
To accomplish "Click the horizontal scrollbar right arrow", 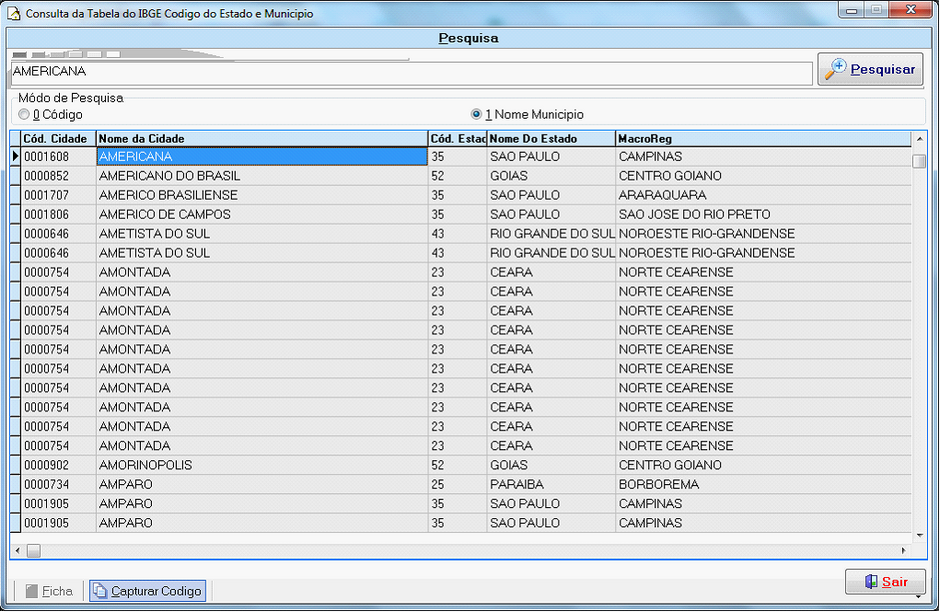I will tap(904, 550).
